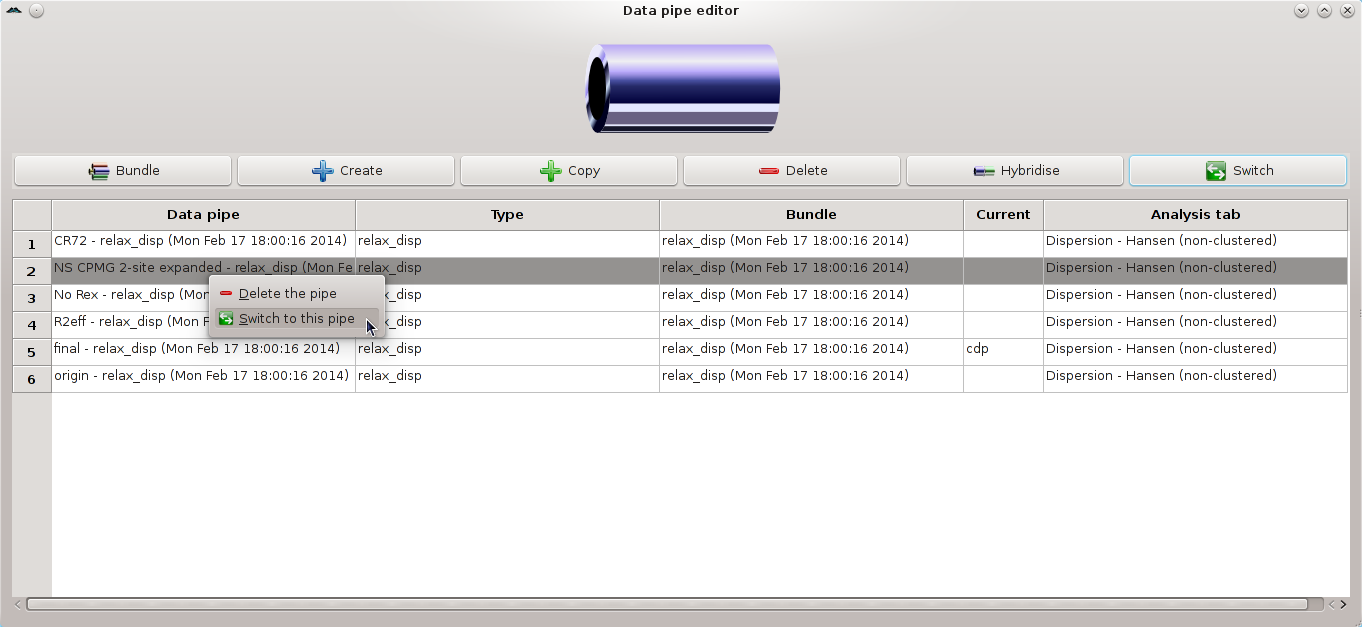Click the large data pipe image
This screenshot has height=627, width=1362.
coord(682,89)
